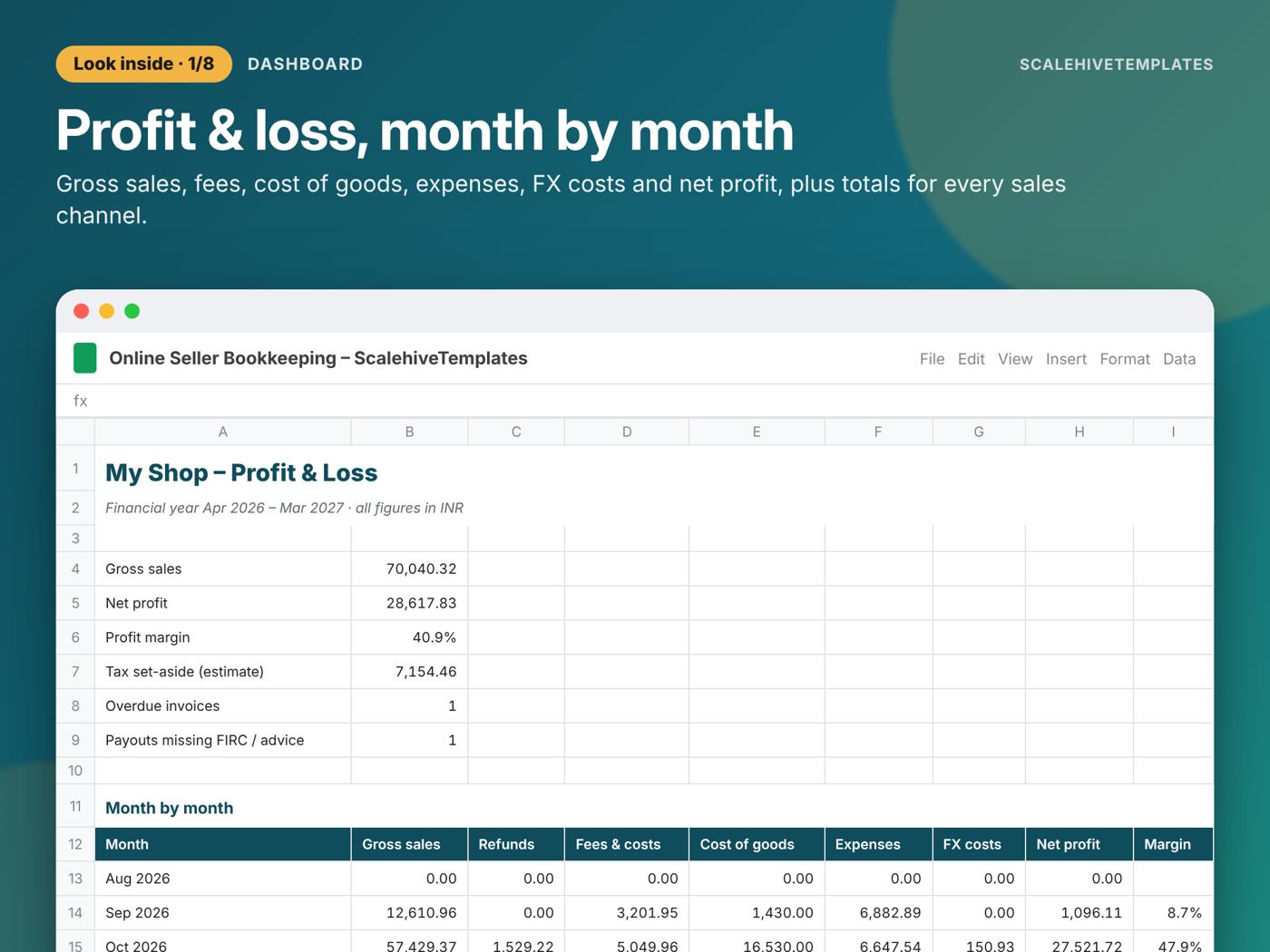Click the Net profit table header
This screenshot has height=952, width=1270.
[x=1079, y=844]
